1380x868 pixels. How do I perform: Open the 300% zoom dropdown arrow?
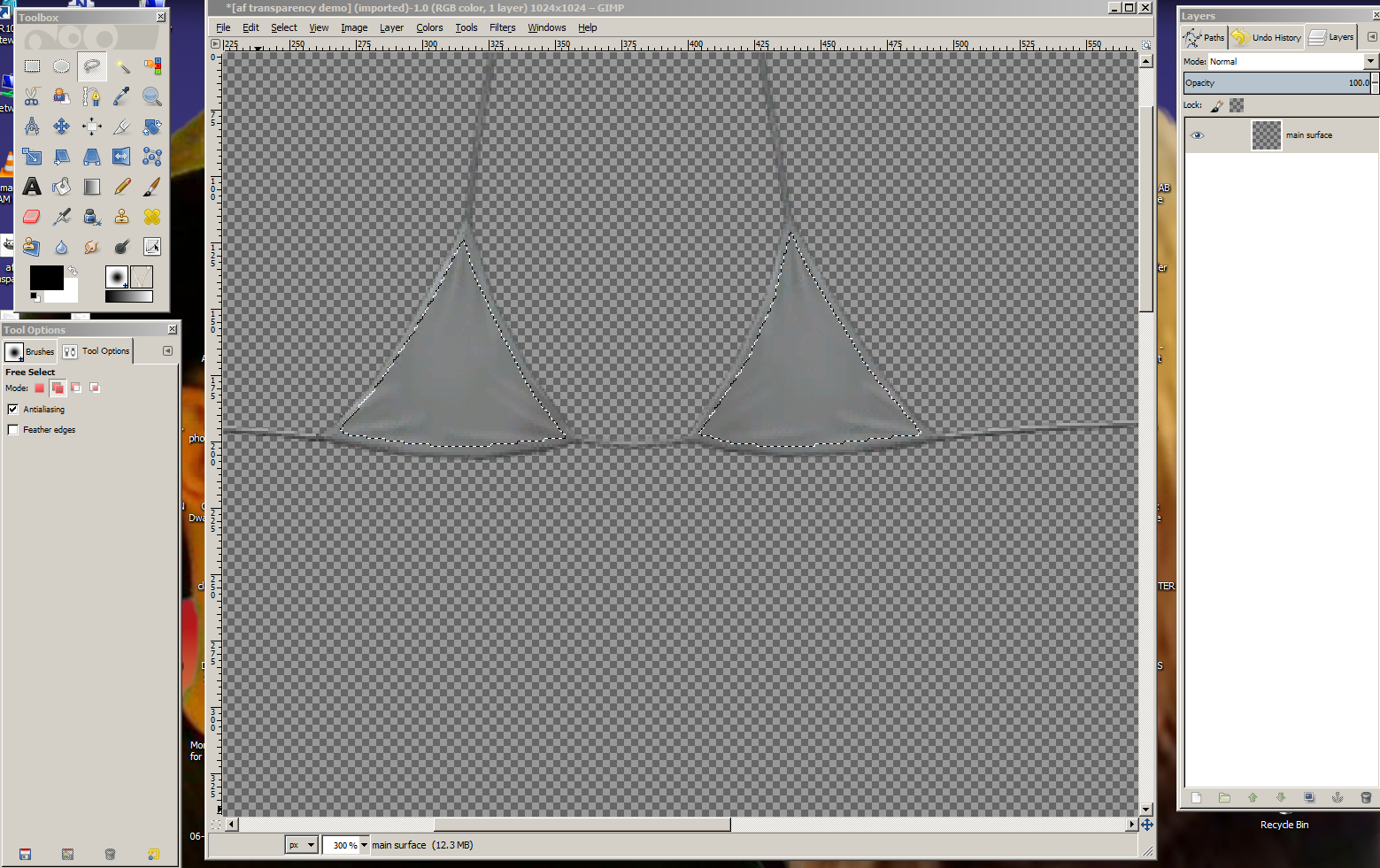364,845
